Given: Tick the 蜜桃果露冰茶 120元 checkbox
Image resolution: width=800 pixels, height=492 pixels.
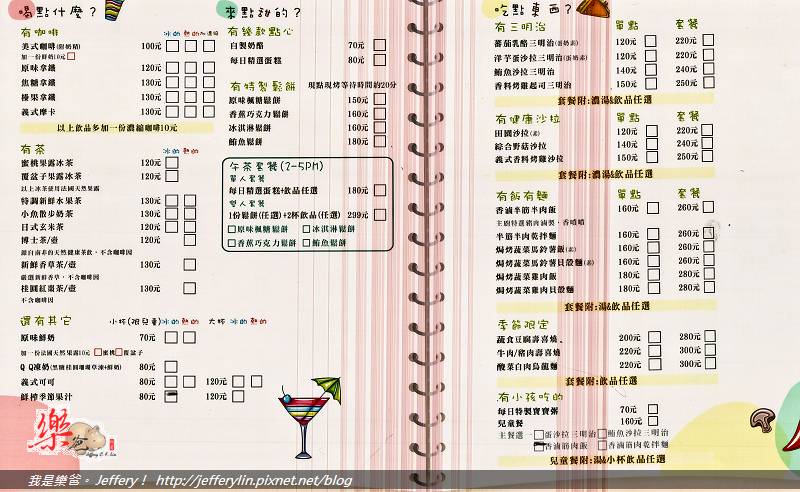Looking at the screenshot, I should pos(172,163).
